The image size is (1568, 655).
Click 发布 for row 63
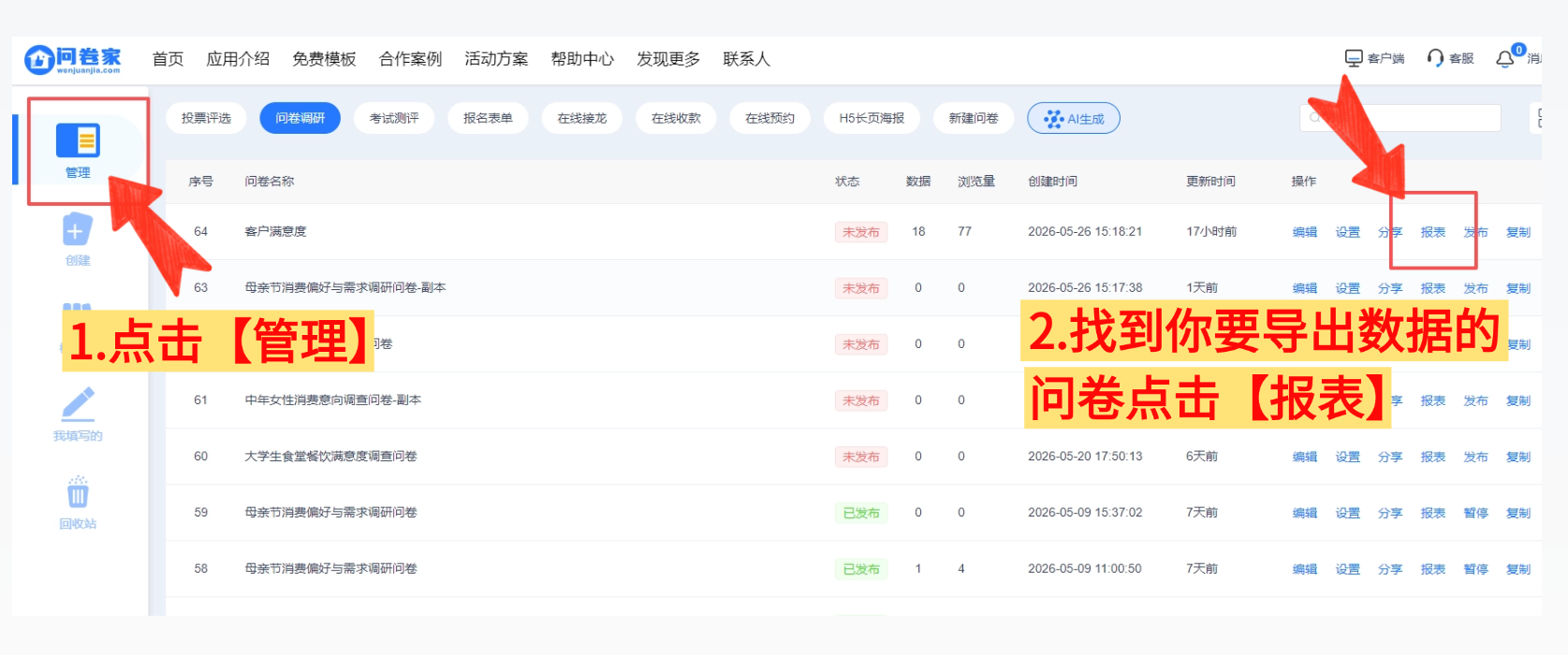1476,288
